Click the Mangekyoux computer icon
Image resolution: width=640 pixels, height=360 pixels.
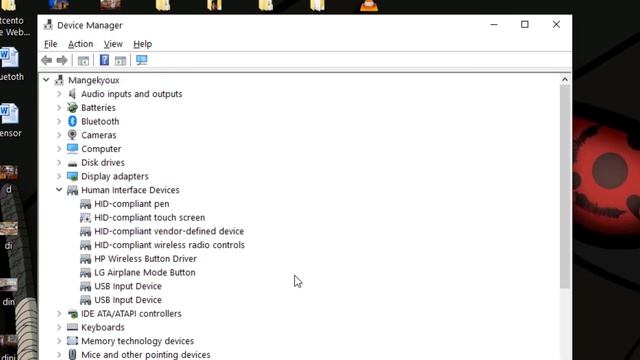(x=60, y=80)
